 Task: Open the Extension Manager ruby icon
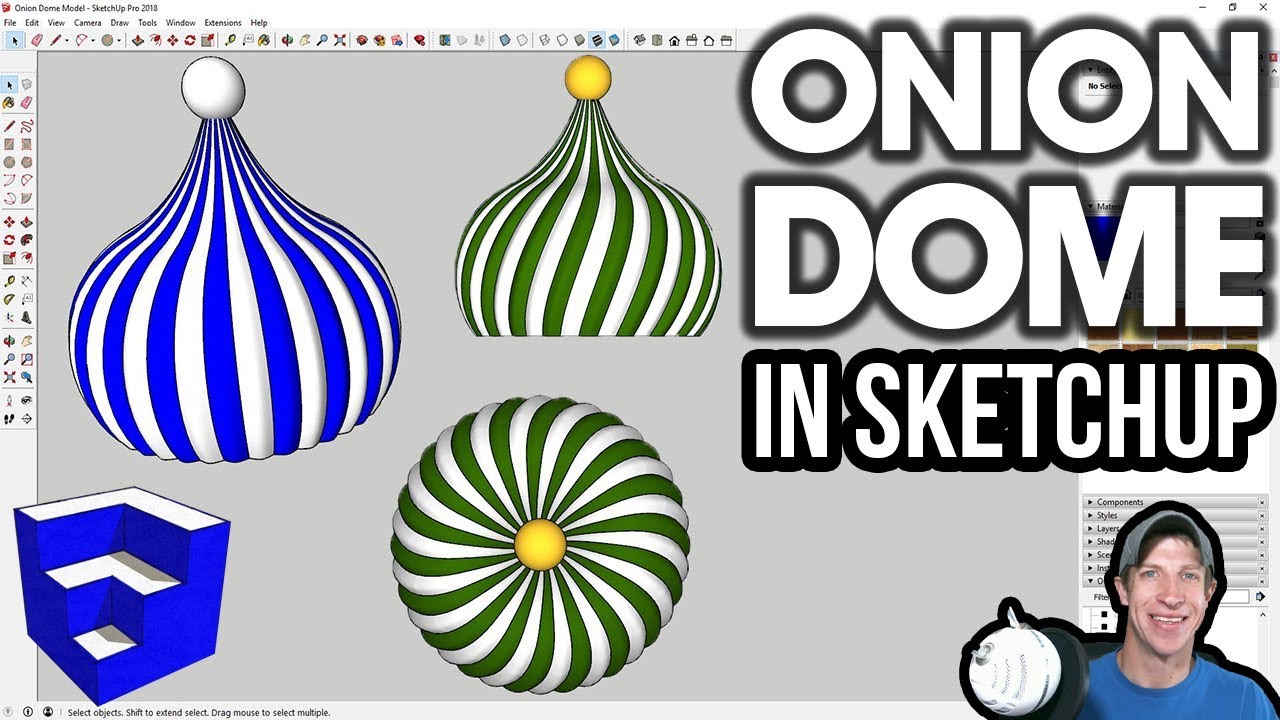point(419,40)
